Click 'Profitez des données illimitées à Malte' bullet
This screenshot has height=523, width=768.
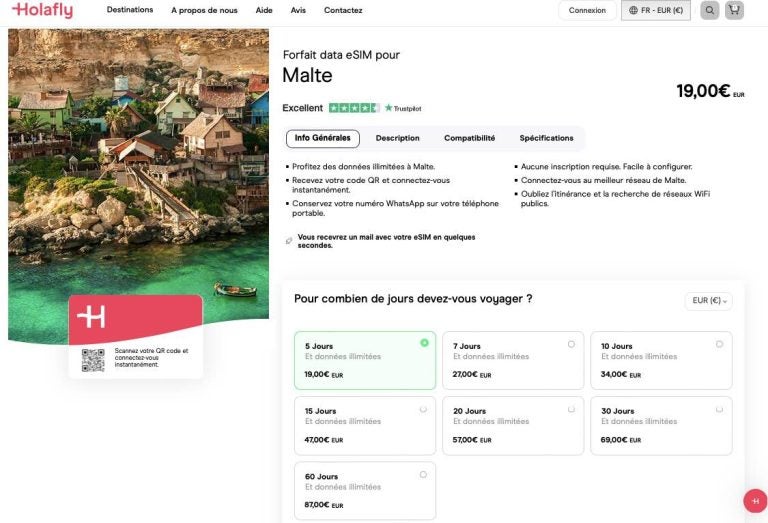(363, 166)
